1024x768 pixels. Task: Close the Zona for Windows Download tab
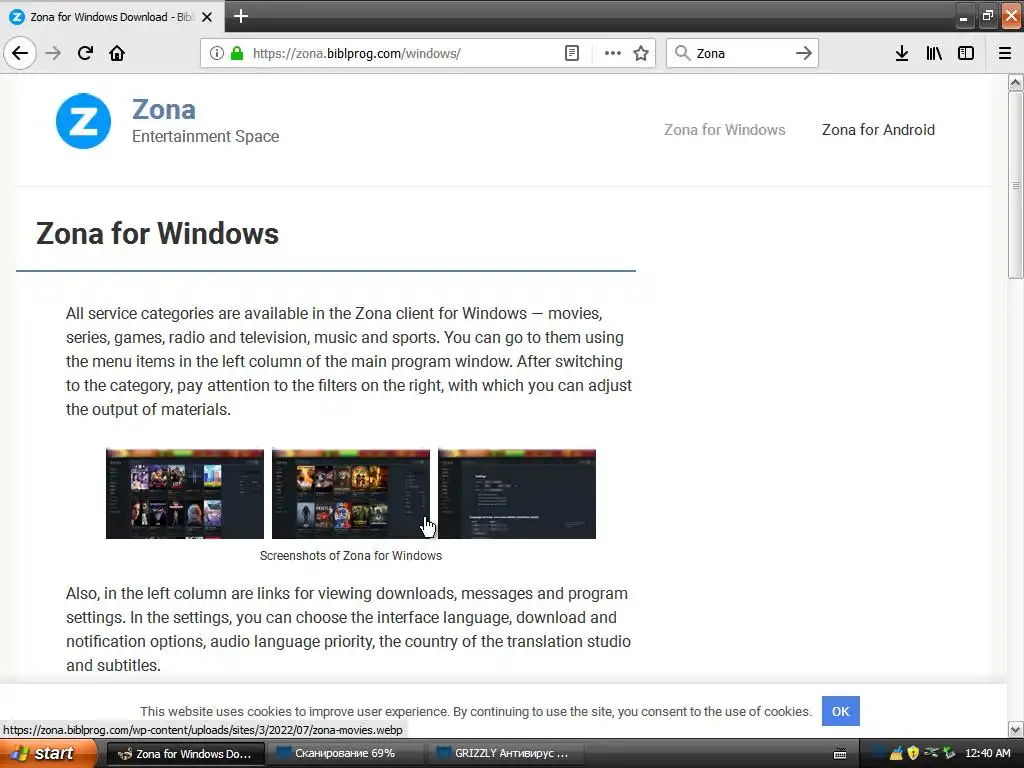pos(207,17)
